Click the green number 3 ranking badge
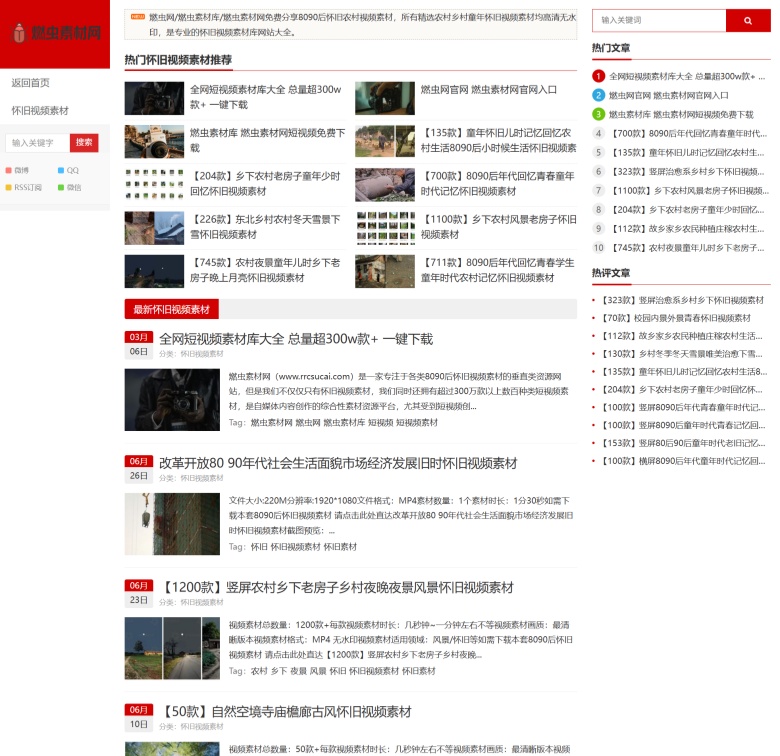 tap(598, 114)
